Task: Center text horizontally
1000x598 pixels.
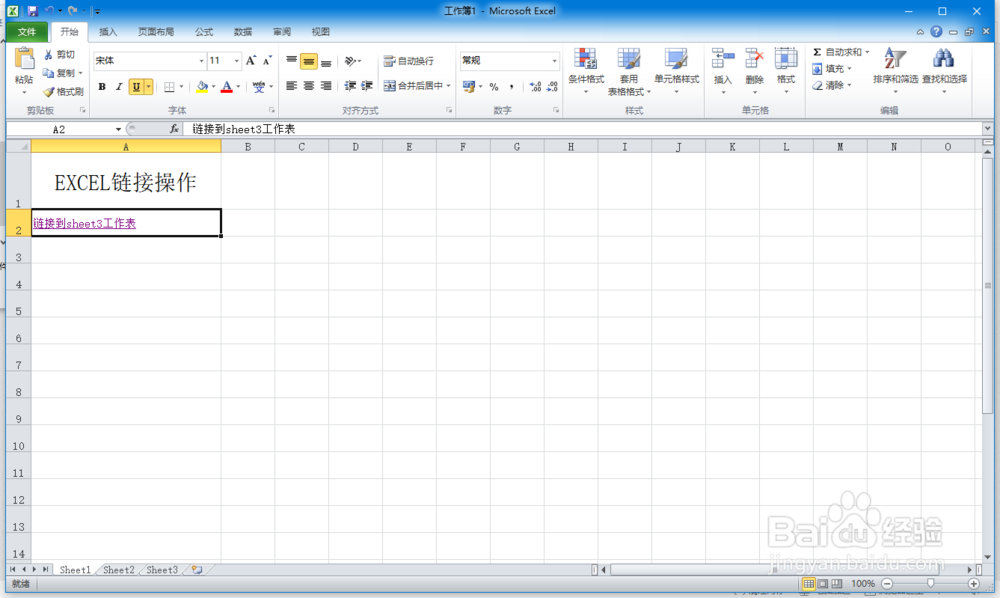Action: [x=309, y=85]
